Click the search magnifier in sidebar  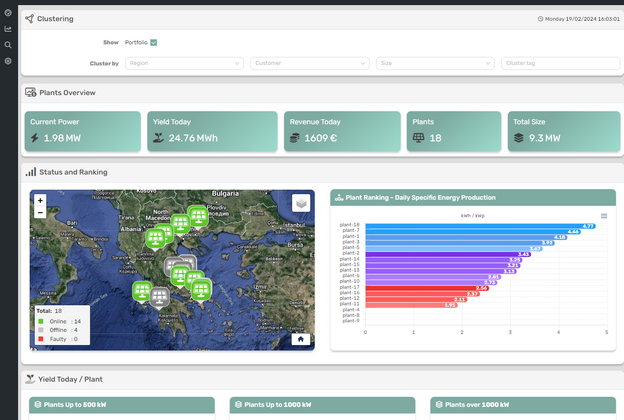tap(8, 45)
